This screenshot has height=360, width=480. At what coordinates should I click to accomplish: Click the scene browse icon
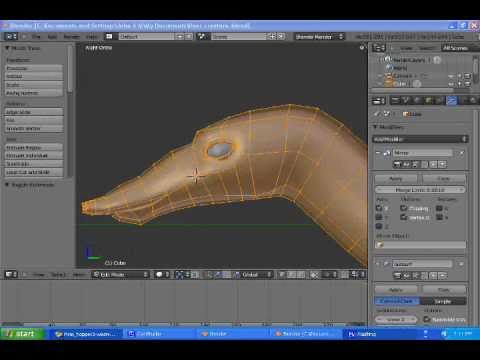(202, 37)
